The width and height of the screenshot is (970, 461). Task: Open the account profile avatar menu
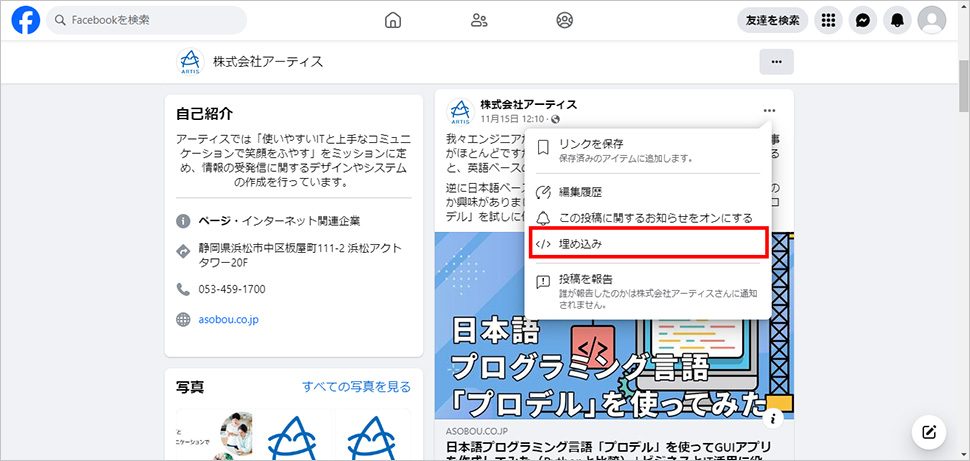coord(932,20)
